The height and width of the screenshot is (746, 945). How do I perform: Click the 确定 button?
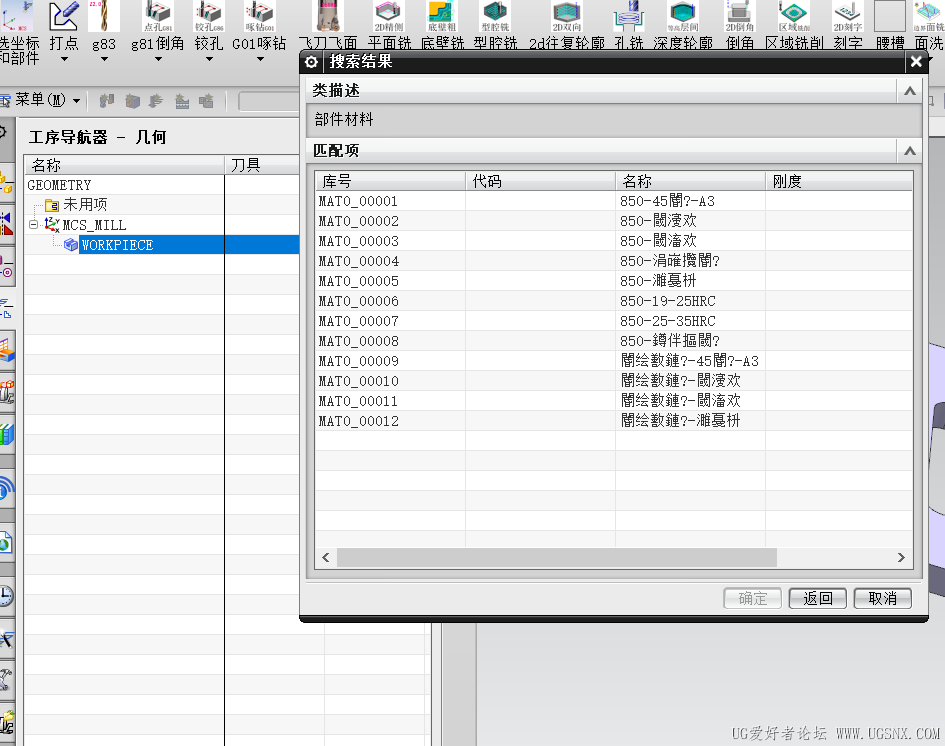point(753,598)
